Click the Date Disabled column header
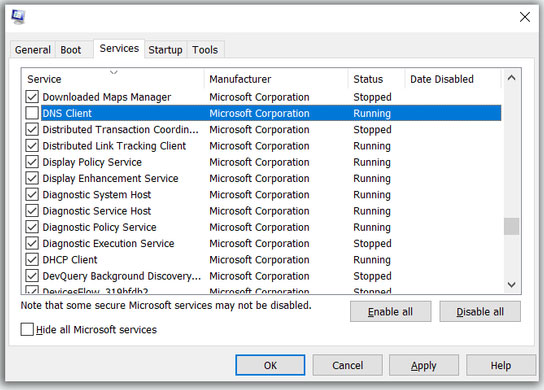This screenshot has width=544, height=390. tap(453, 79)
